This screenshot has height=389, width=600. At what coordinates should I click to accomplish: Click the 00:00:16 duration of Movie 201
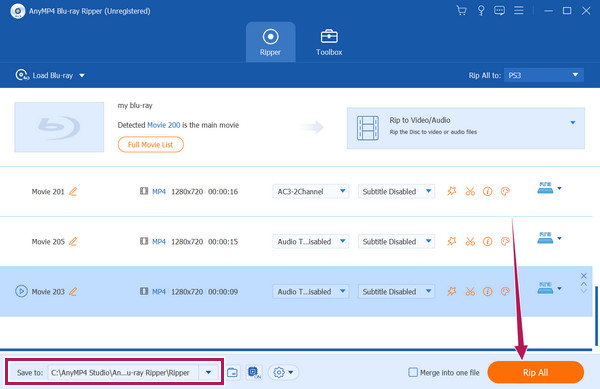coord(223,192)
